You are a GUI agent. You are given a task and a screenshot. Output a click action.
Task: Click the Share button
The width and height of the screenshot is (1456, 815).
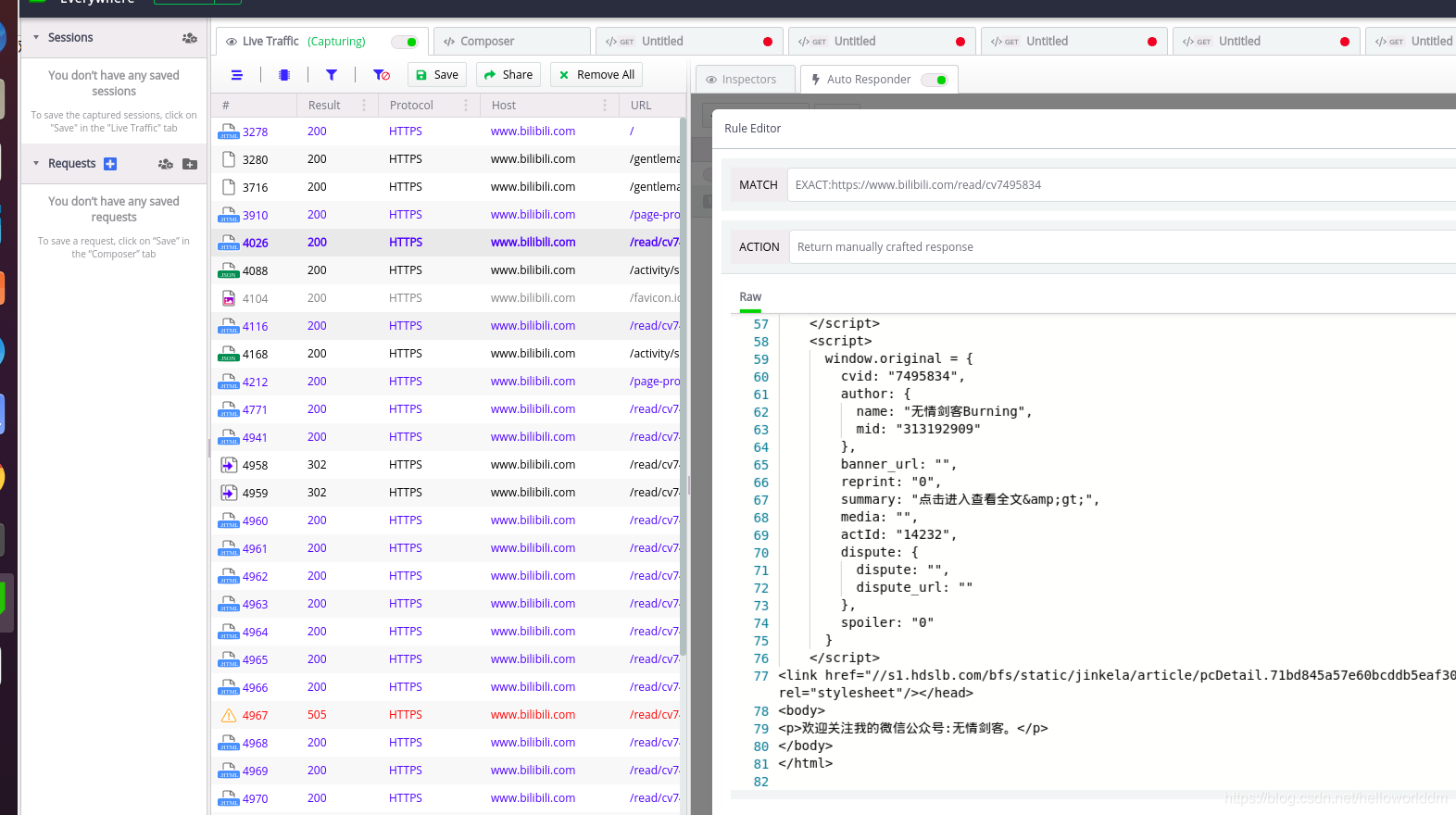(x=508, y=75)
